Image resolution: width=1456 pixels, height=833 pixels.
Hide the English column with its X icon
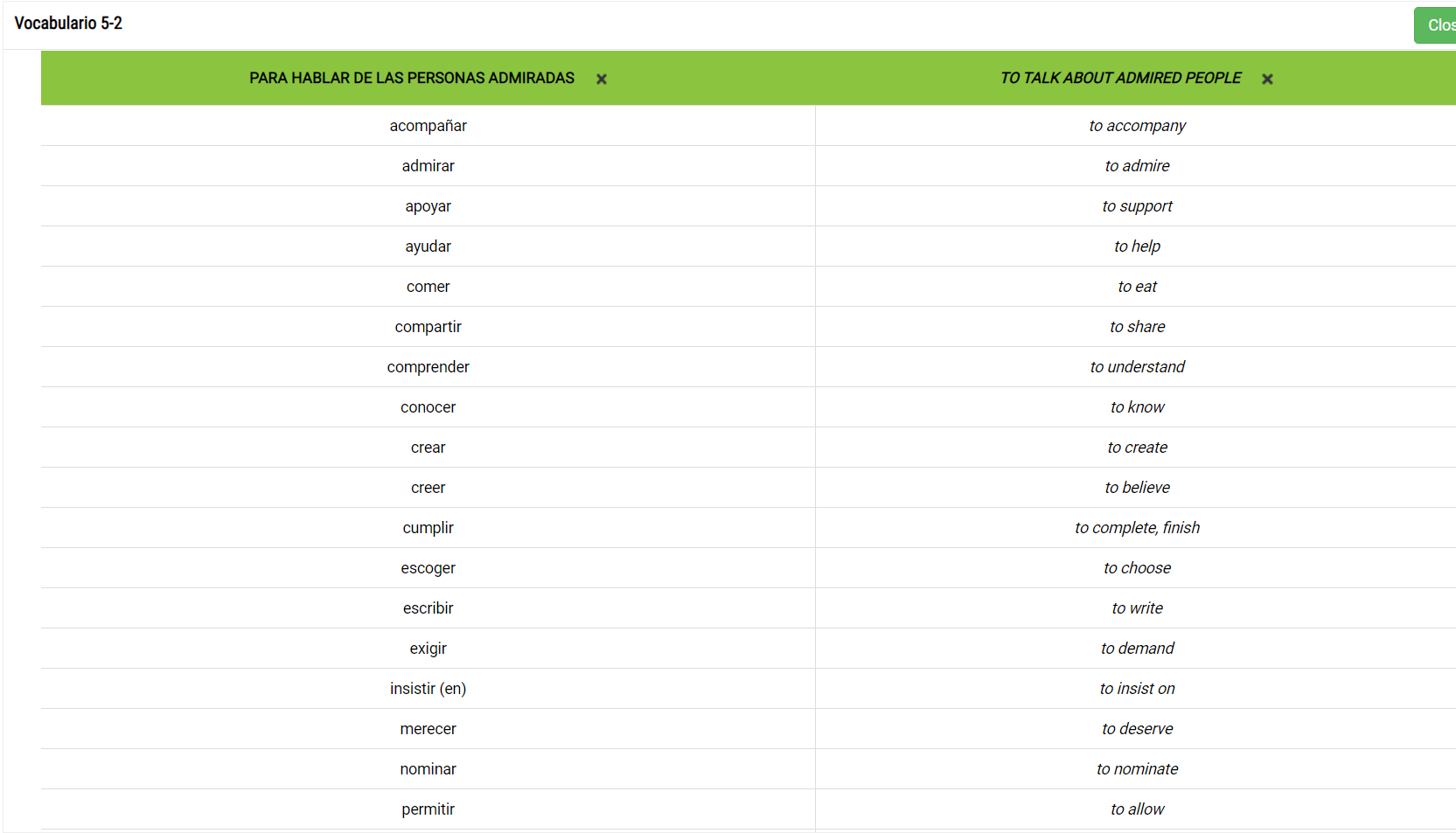coord(1267,79)
